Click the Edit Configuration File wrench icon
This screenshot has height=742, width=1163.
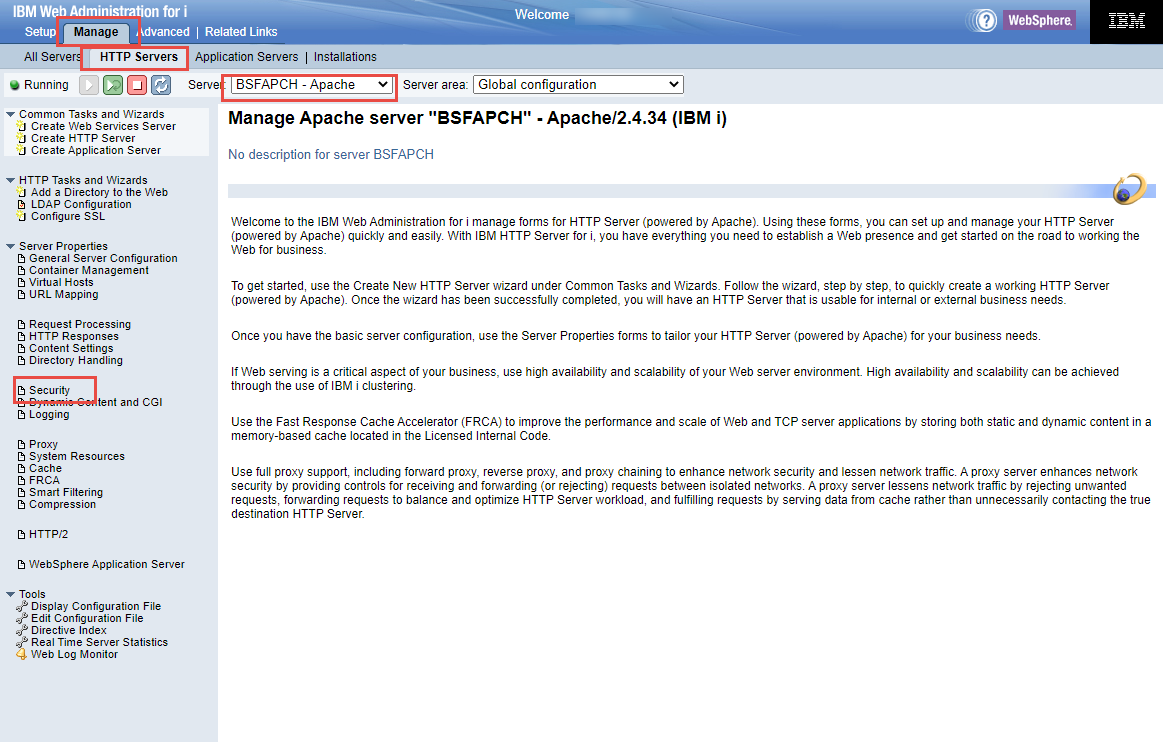[21, 618]
